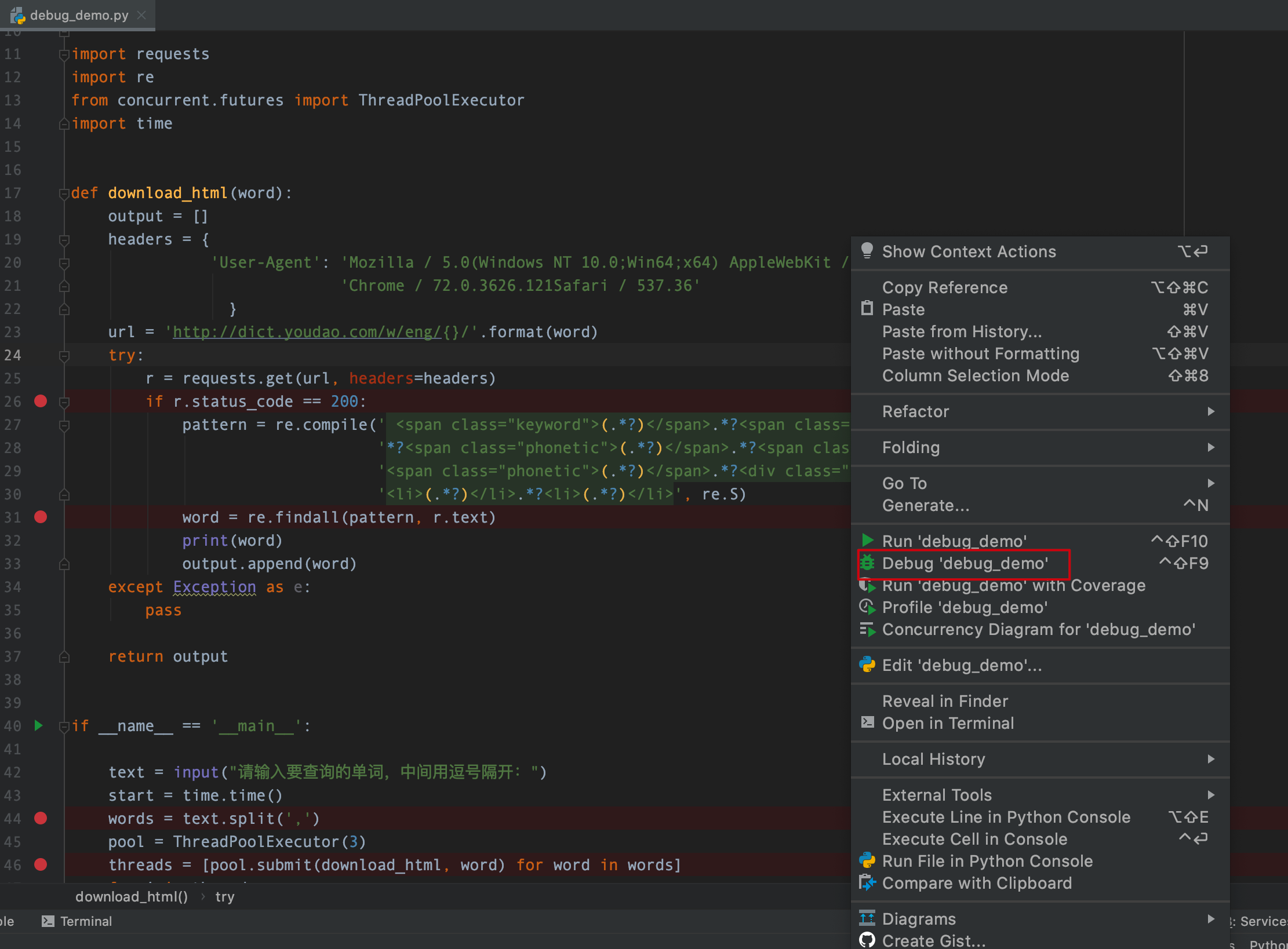Close the debug_demo.py tab
1288x949 pixels.
click(x=141, y=15)
